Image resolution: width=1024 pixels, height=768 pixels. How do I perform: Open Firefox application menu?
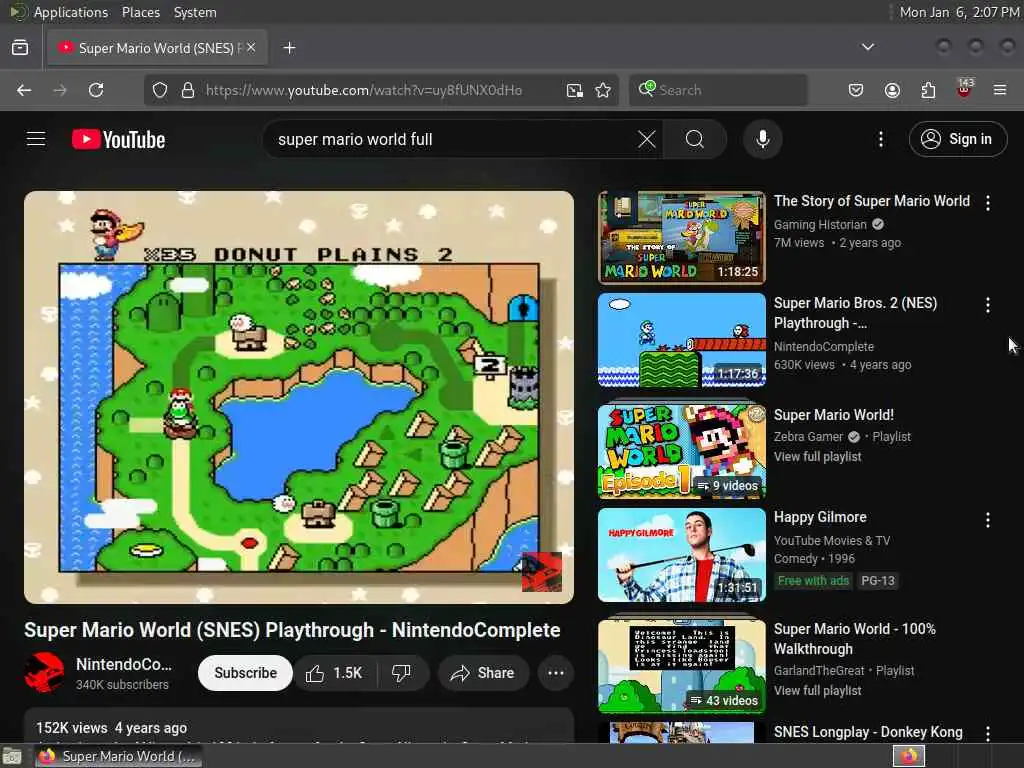point(1000,90)
